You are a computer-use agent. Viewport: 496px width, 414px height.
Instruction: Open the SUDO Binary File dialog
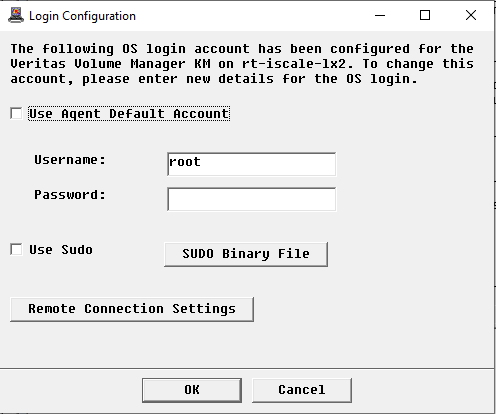pyautogui.click(x=246, y=254)
